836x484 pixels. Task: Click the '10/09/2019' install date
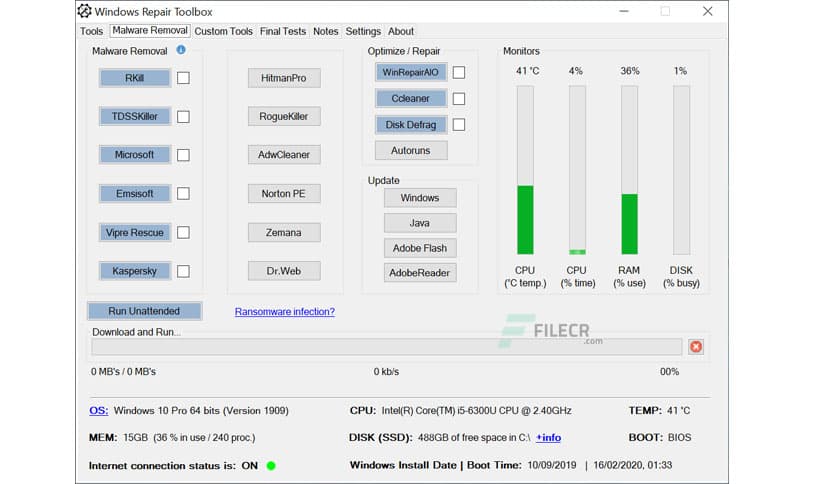[x=552, y=465]
